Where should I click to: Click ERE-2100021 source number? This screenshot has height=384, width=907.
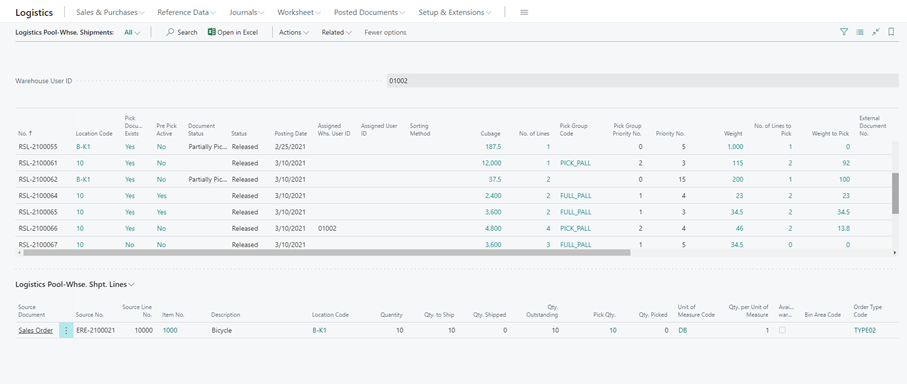95,330
